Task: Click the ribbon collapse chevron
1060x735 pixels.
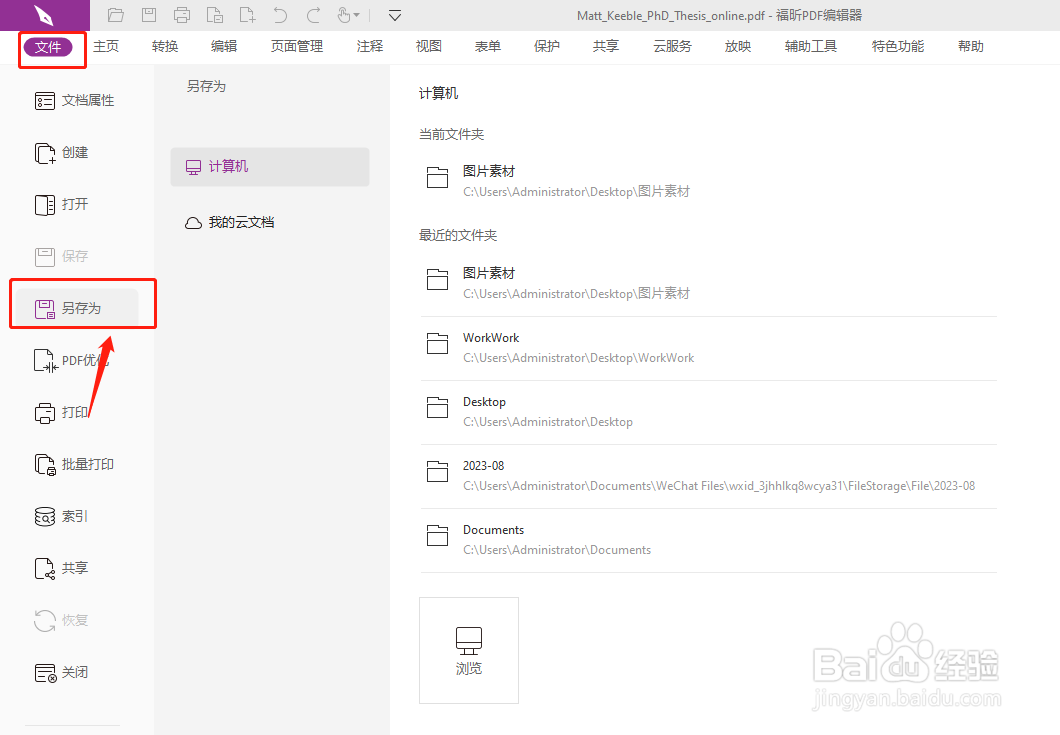Action: (x=394, y=15)
